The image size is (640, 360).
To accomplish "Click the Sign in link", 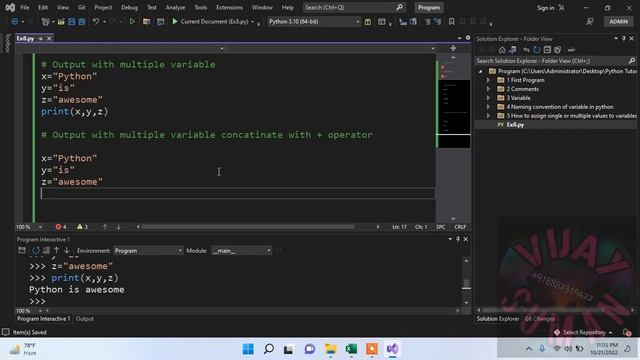I will tap(546, 8).
